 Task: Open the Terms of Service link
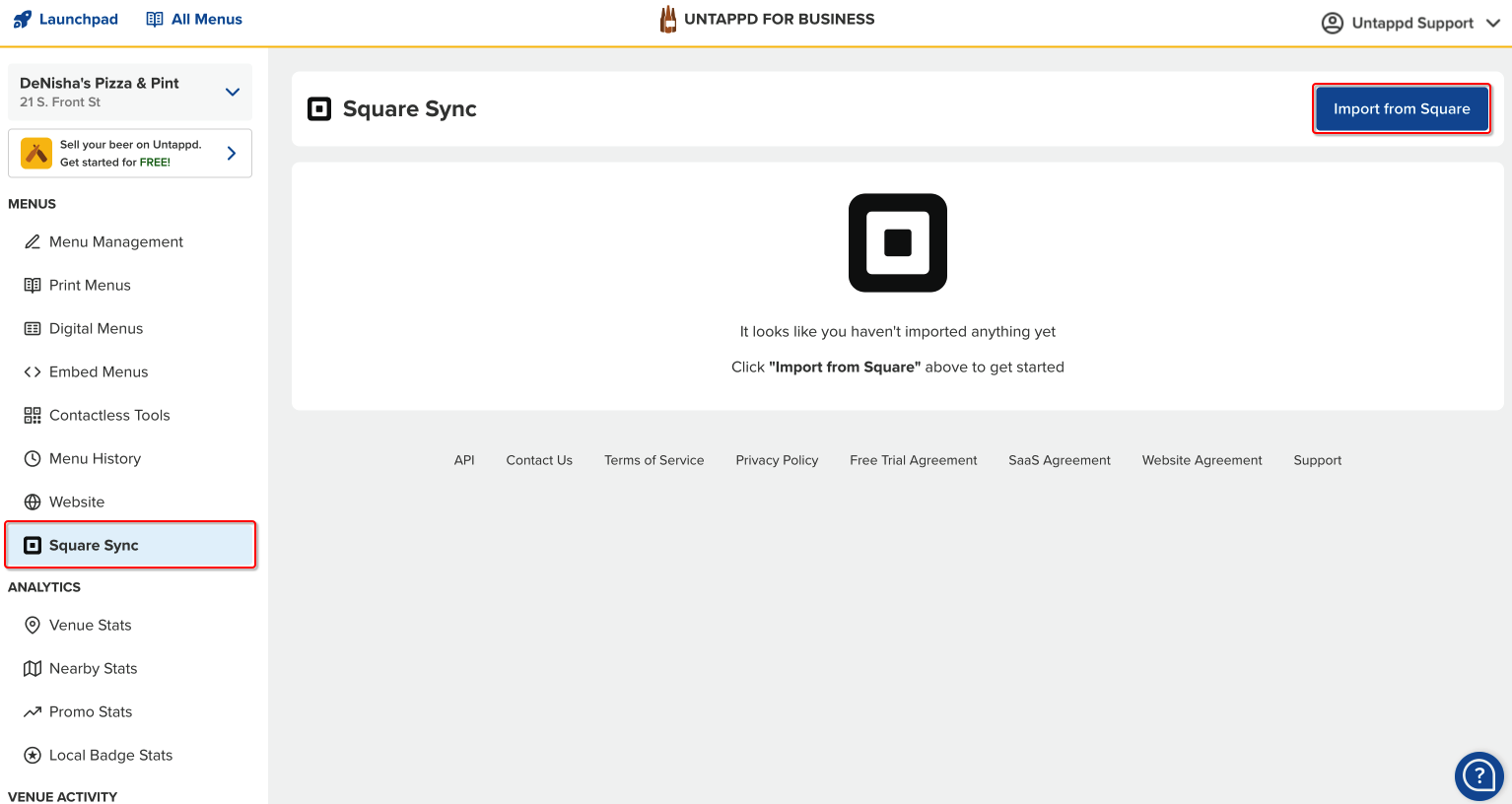click(653, 460)
